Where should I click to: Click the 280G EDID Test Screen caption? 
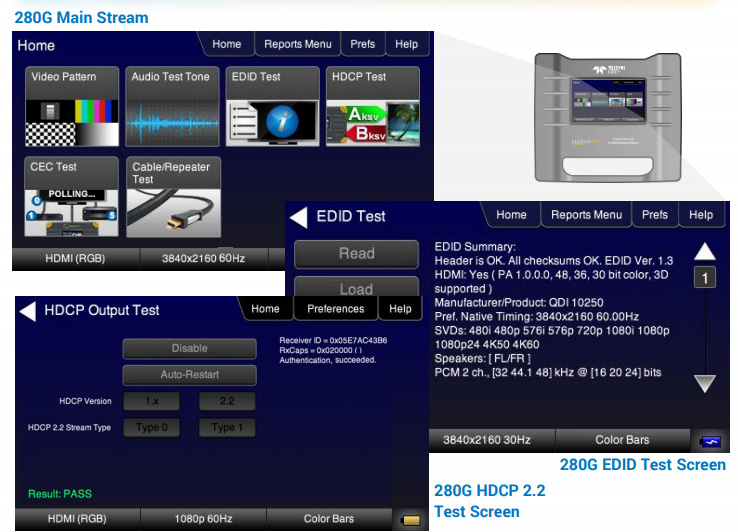[642, 465]
